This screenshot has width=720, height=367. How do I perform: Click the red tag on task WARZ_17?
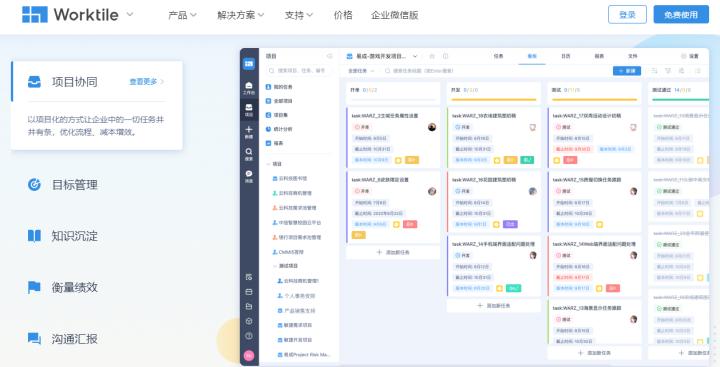coord(570,160)
